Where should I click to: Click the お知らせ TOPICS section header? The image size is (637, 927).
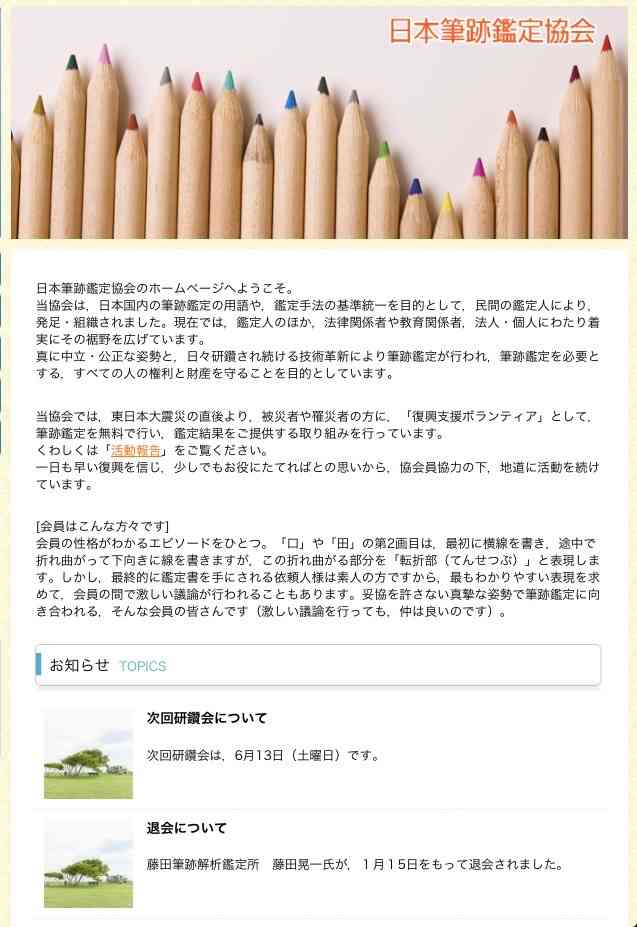tap(318, 666)
